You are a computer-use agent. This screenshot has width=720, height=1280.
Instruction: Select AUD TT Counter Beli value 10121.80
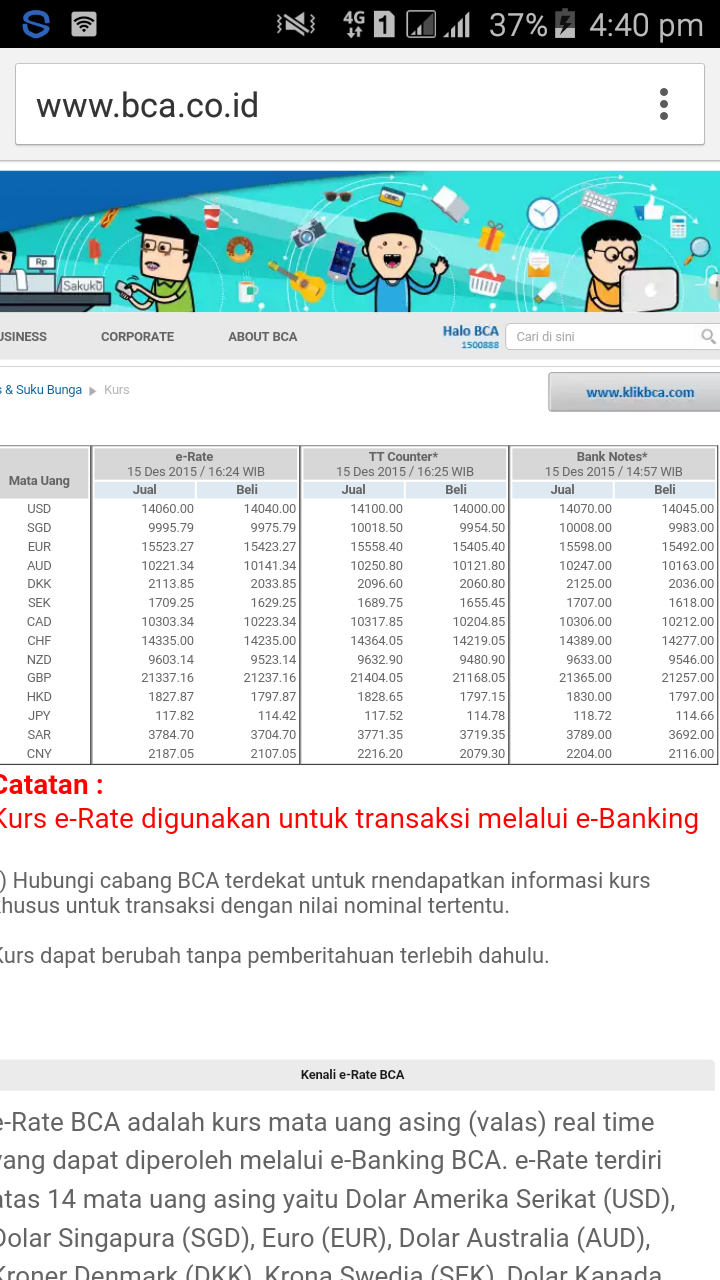click(479, 566)
